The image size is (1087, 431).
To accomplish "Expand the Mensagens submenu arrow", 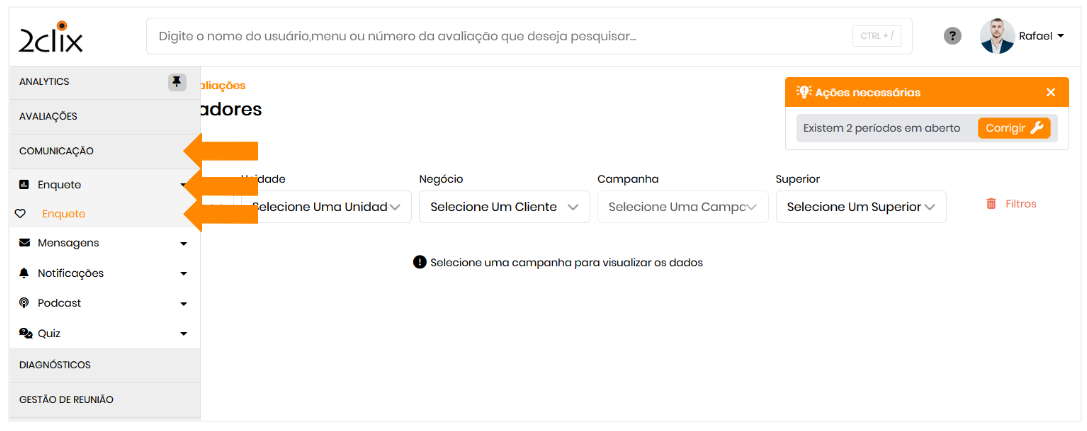I will click(184, 243).
